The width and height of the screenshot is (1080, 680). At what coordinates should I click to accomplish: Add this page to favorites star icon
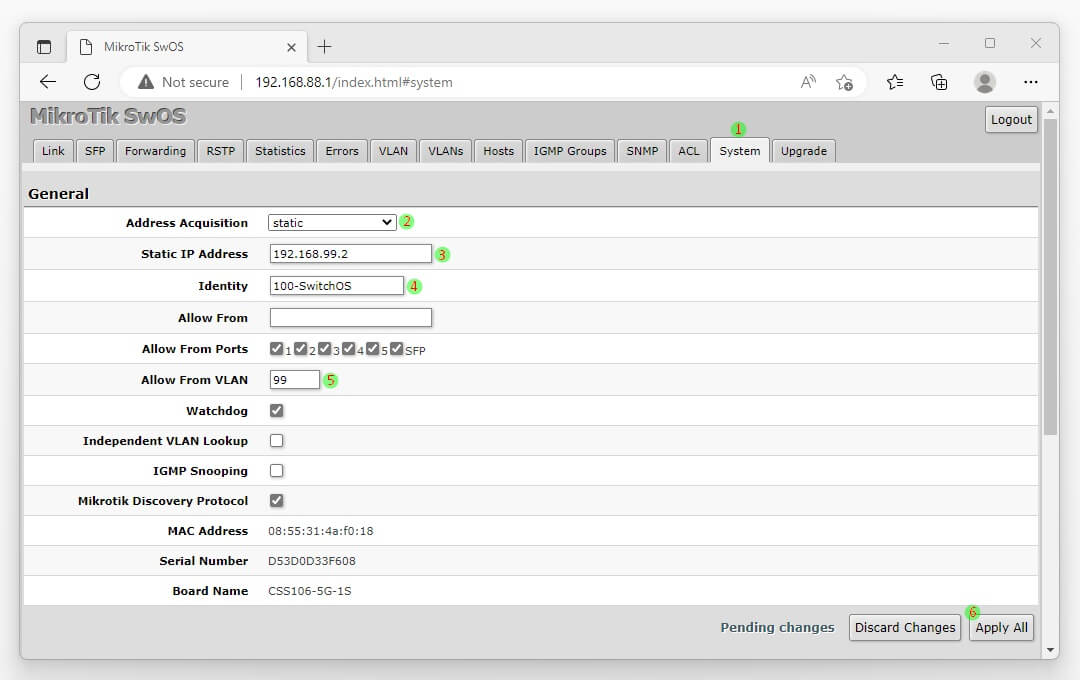[x=844, y=82]
